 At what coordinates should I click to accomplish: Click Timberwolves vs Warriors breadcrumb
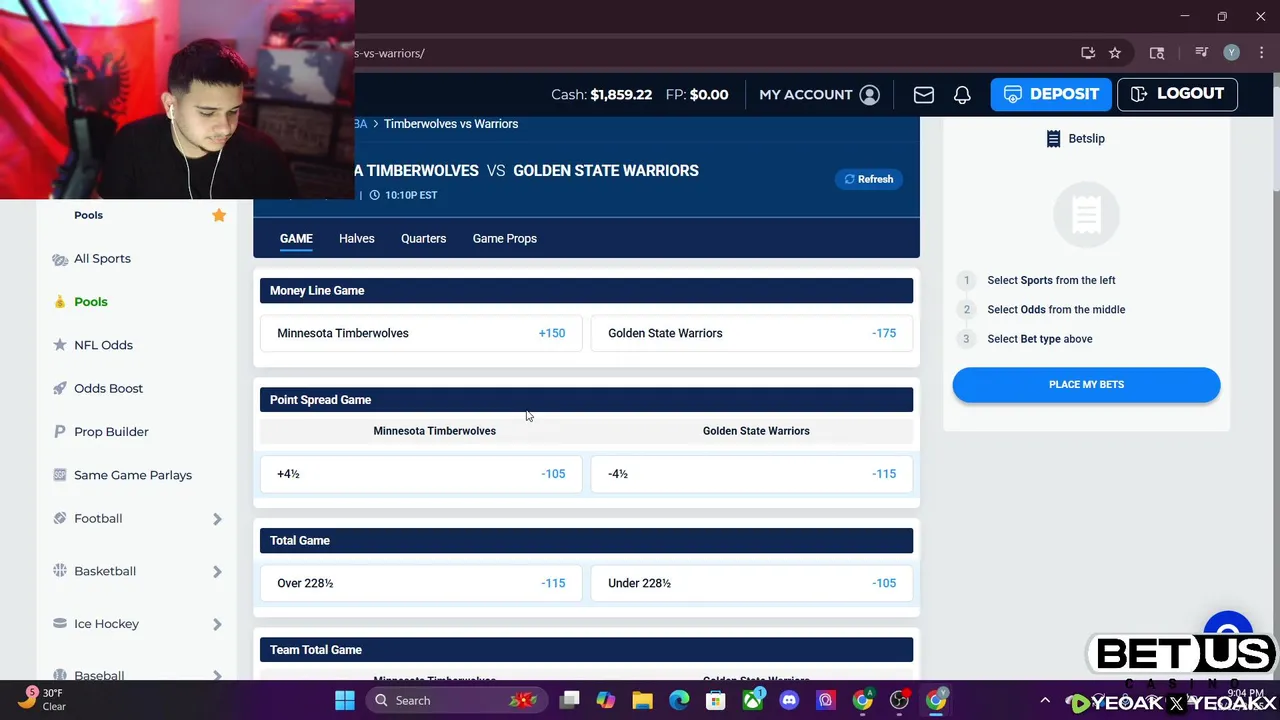click(x=451, y=124)
